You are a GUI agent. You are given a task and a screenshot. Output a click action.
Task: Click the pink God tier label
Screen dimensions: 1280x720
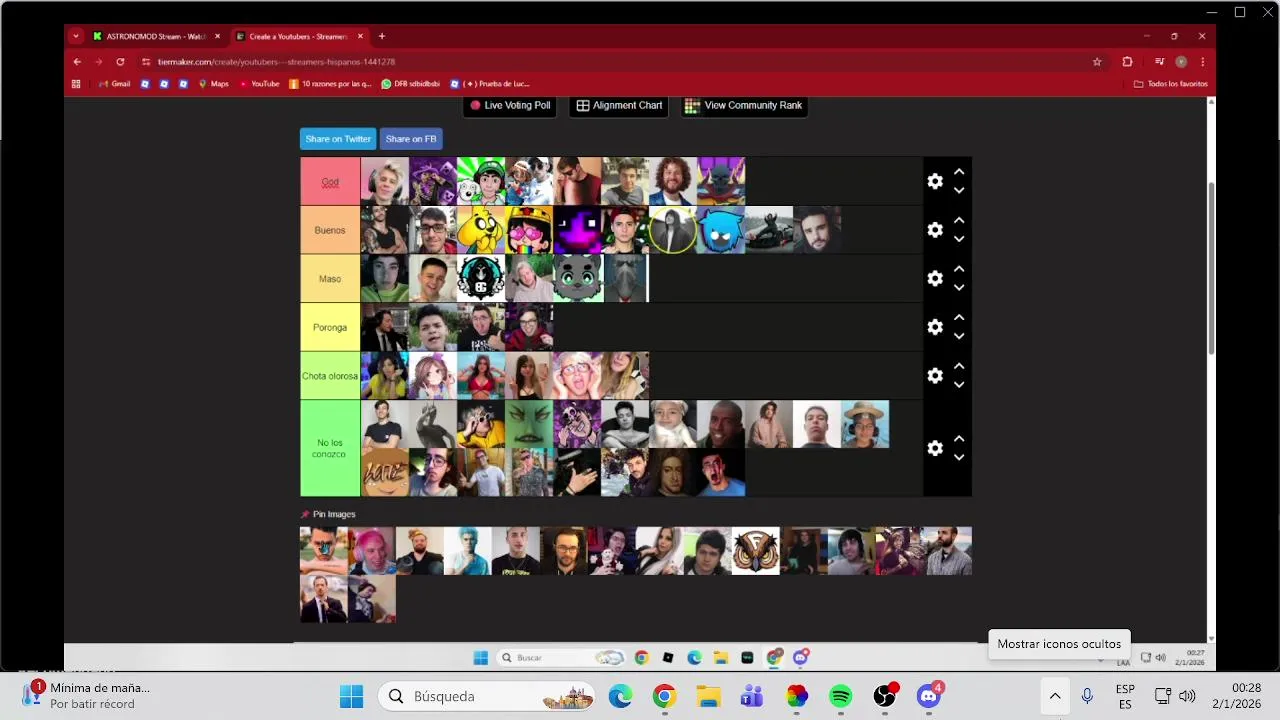(330, 182)
